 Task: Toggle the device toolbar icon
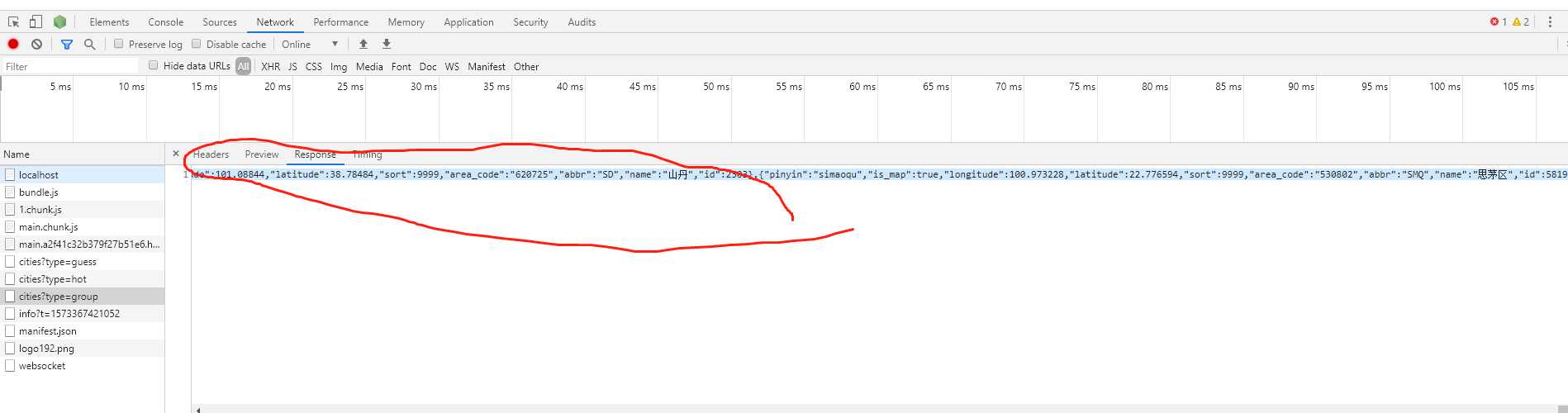pyautogui.click(x=36, y=21)
